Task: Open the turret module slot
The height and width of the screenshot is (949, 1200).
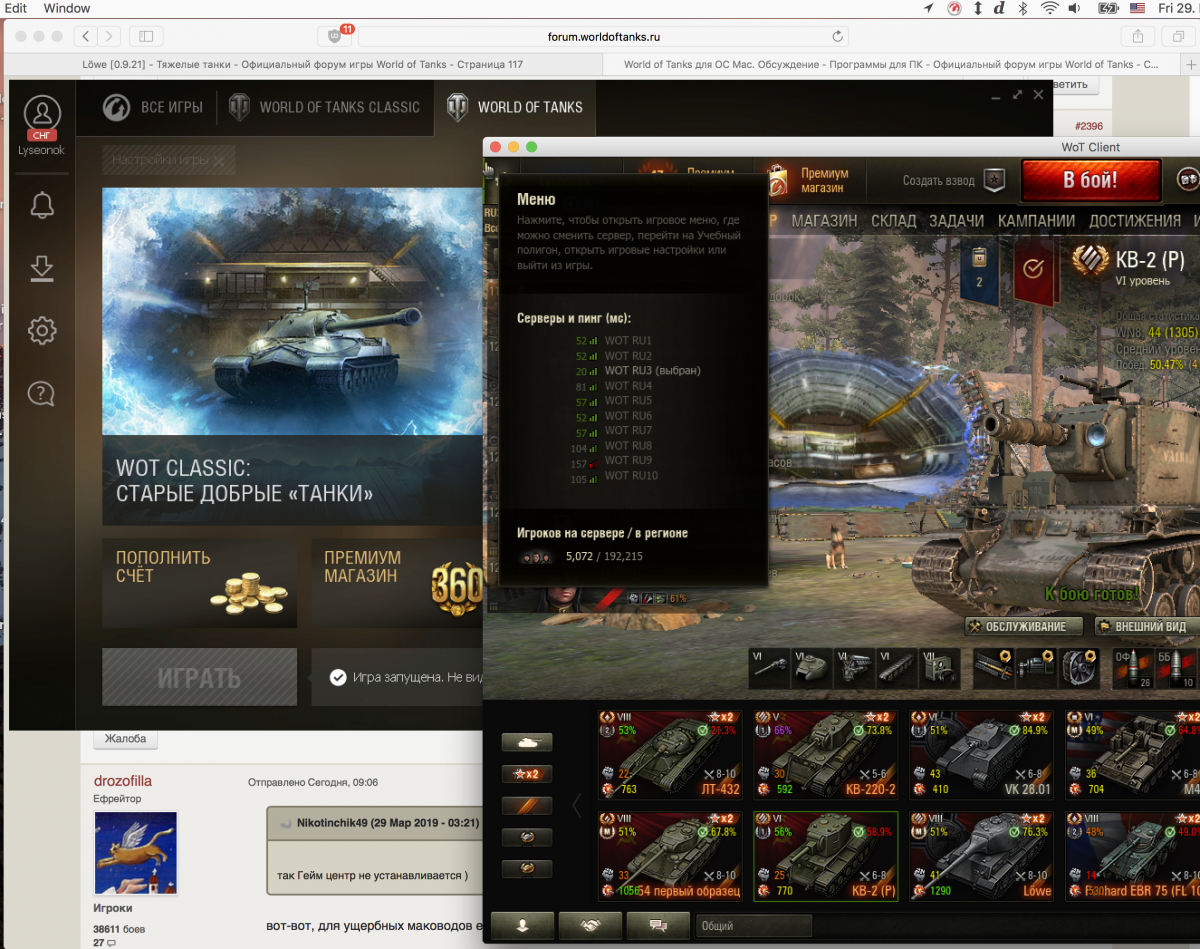Action: tap(811, 668)
